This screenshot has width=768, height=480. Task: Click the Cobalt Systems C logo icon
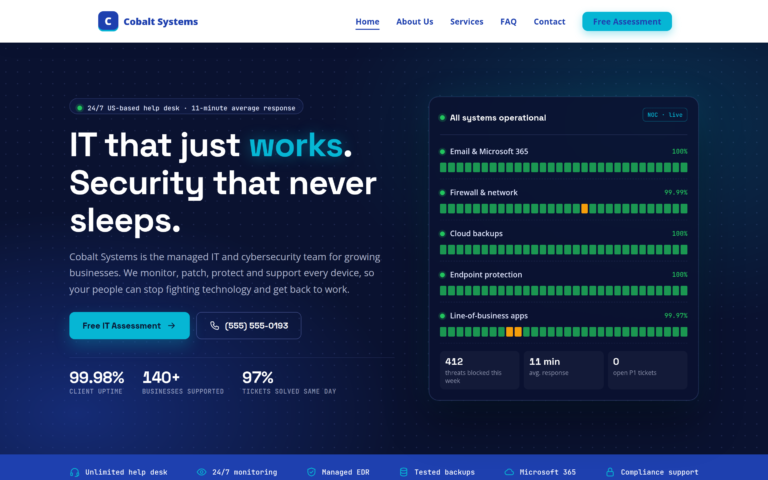(108, 21)
